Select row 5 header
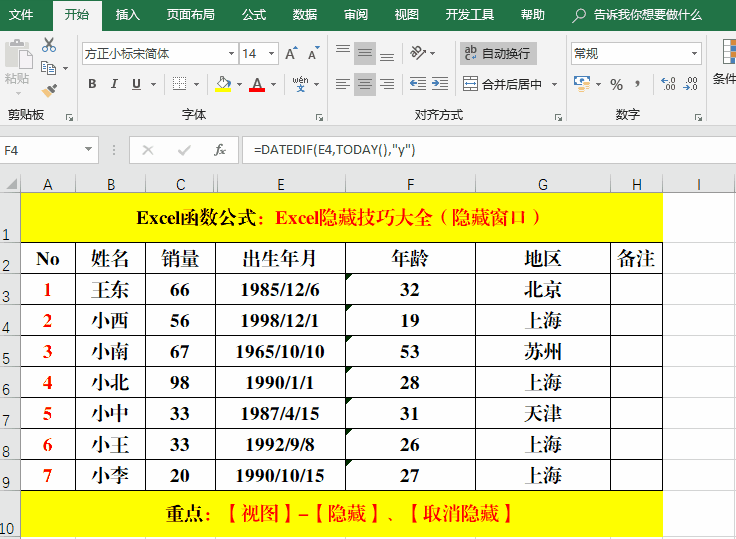 (x=10, y=352)
